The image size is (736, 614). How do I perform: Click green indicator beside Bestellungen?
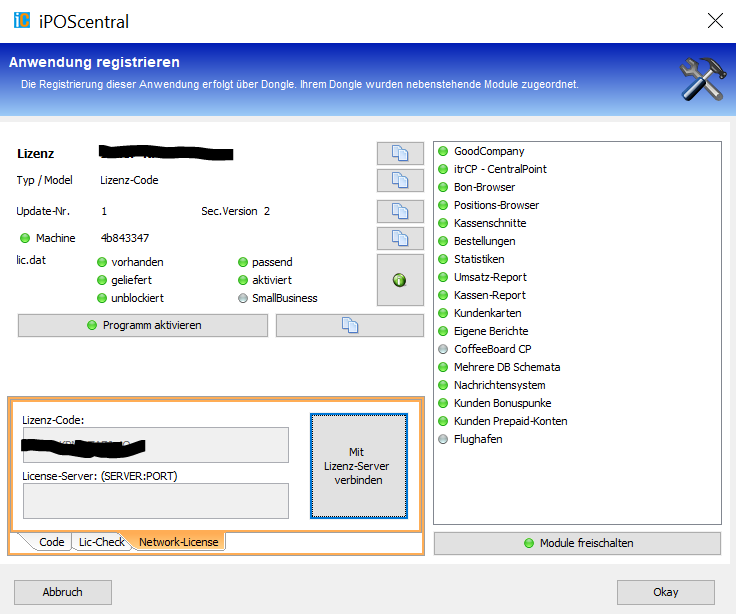click(443, 241)
